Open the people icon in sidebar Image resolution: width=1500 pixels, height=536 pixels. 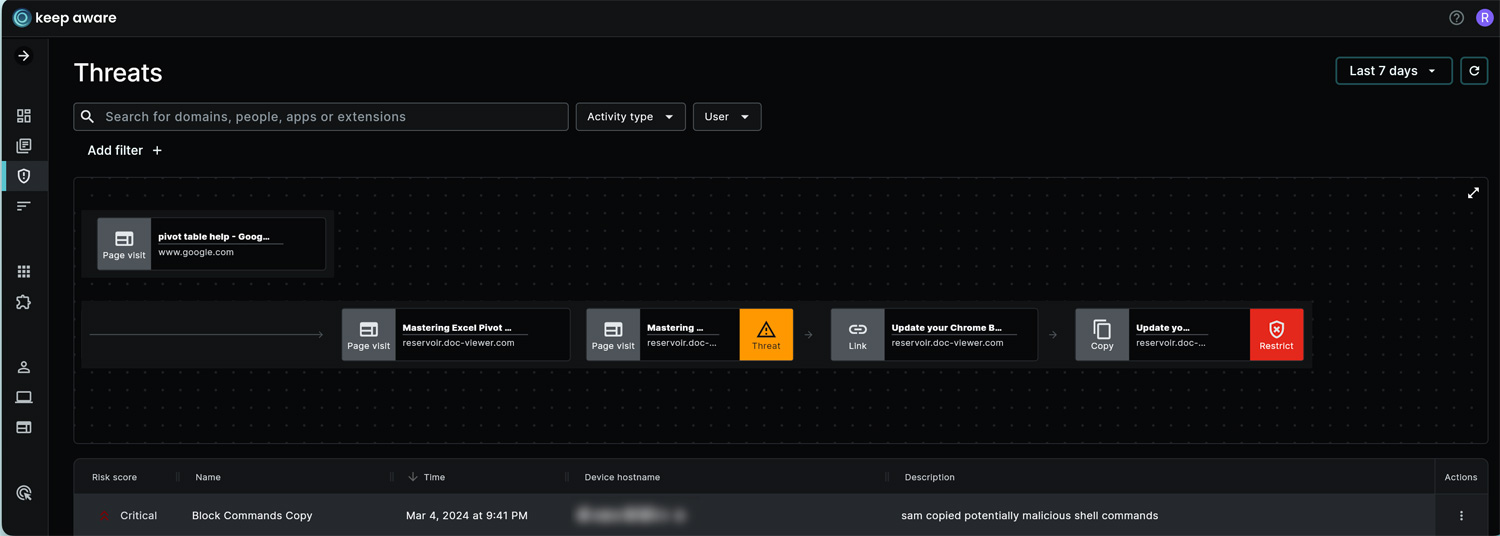click(x=24, y=367)
